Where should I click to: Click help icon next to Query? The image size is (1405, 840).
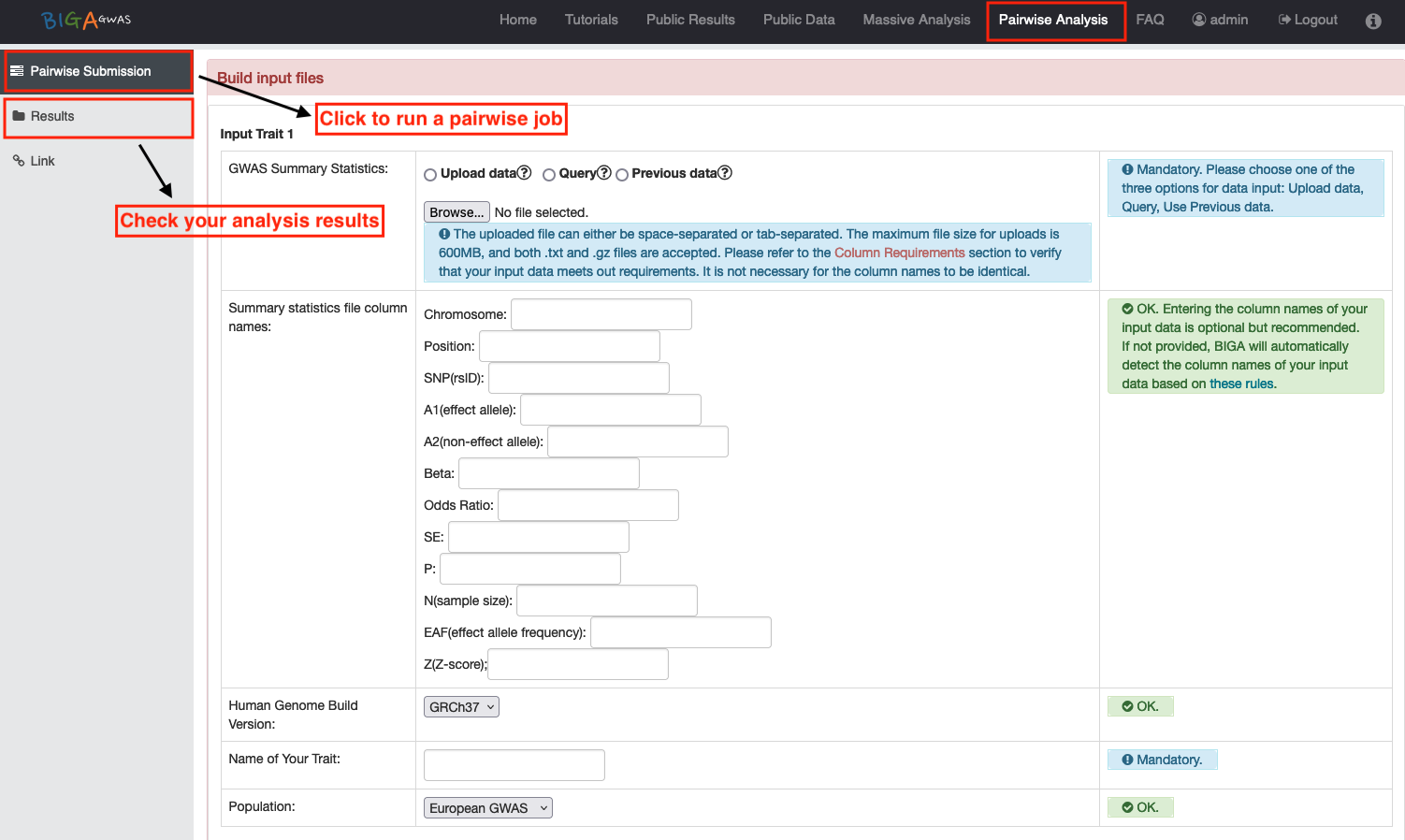(604, 173)
